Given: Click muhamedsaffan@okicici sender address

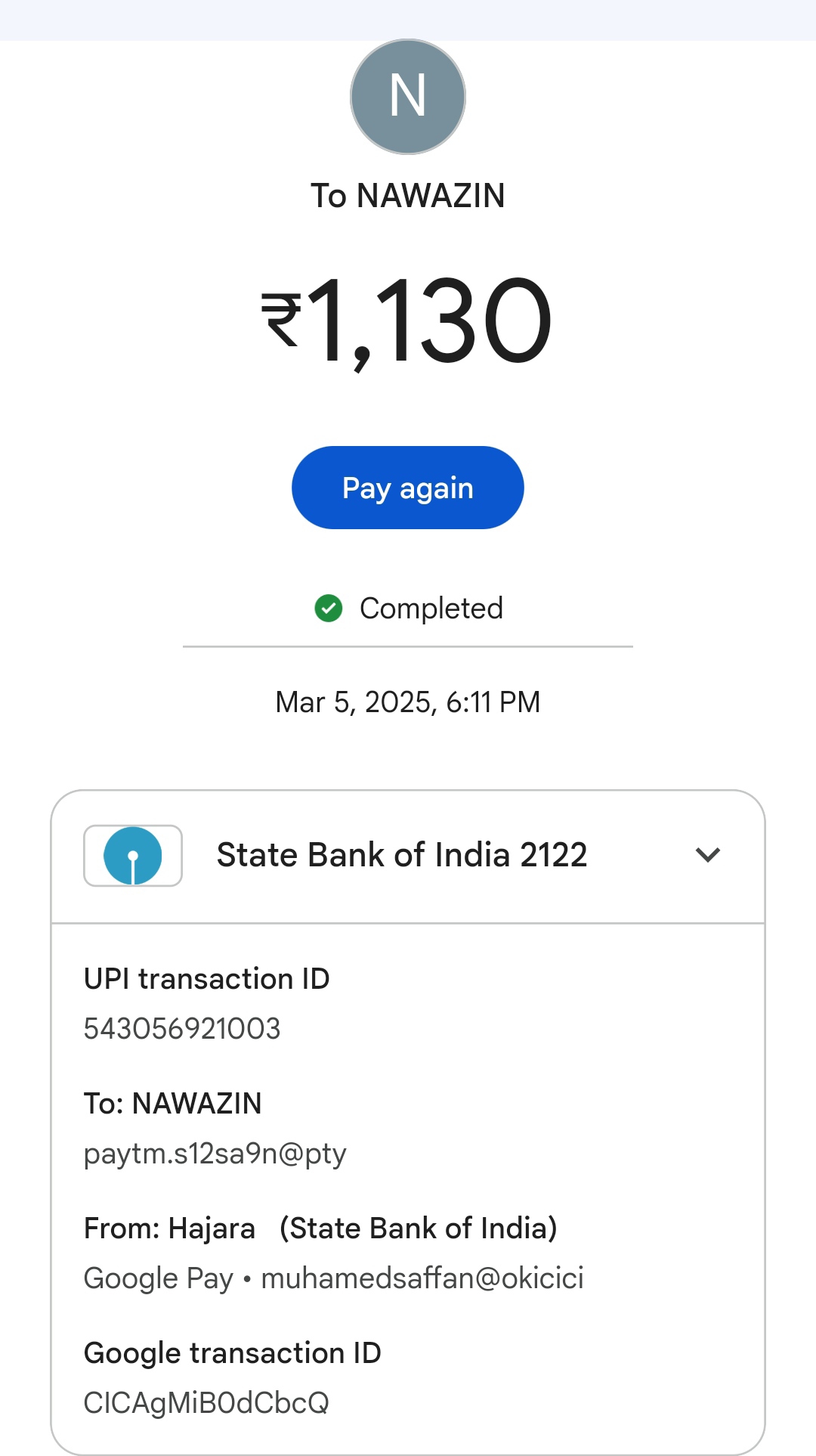Looking at the screenshot, I should coord(422,1278).
